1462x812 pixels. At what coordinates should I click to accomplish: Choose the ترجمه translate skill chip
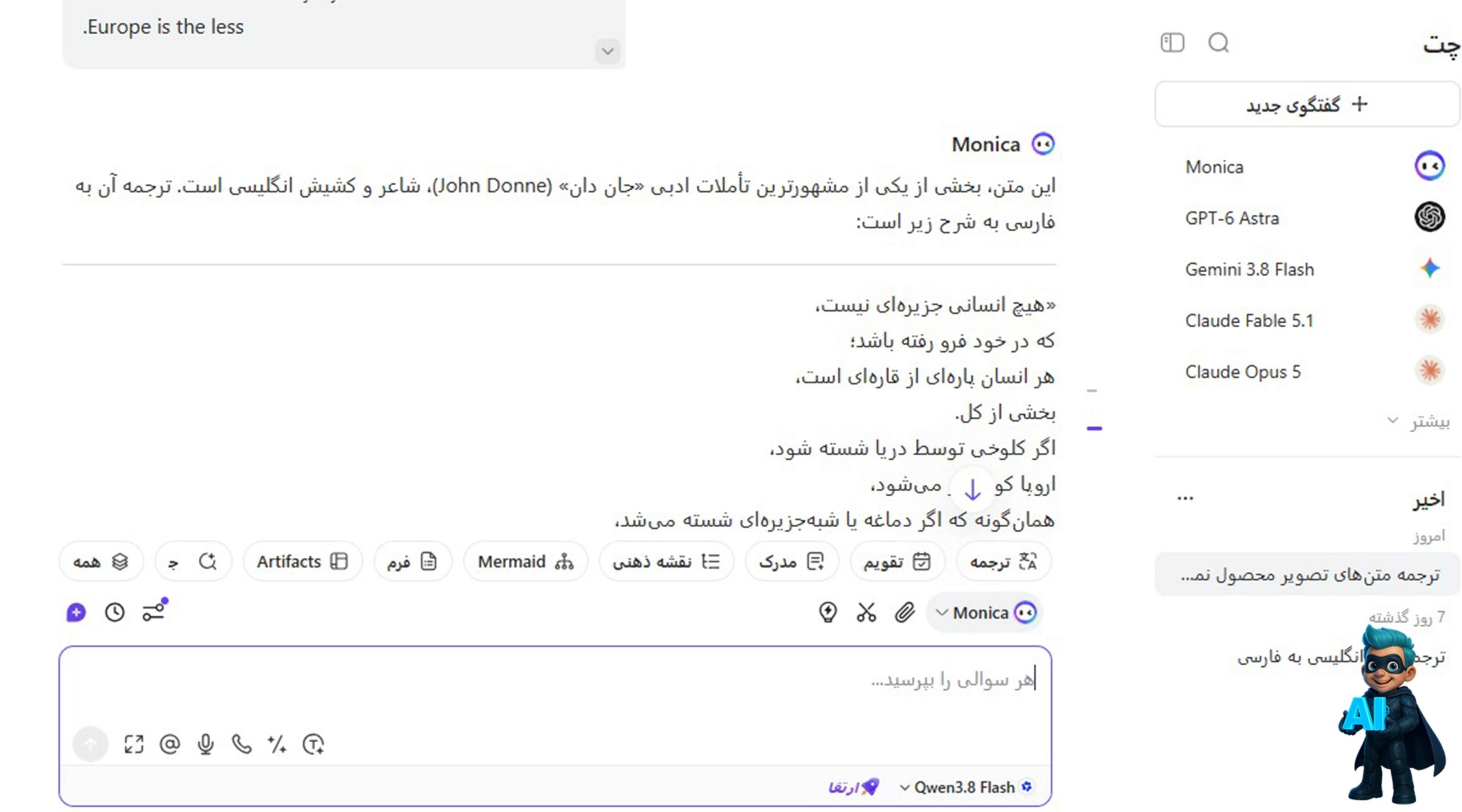point(1003,561)
